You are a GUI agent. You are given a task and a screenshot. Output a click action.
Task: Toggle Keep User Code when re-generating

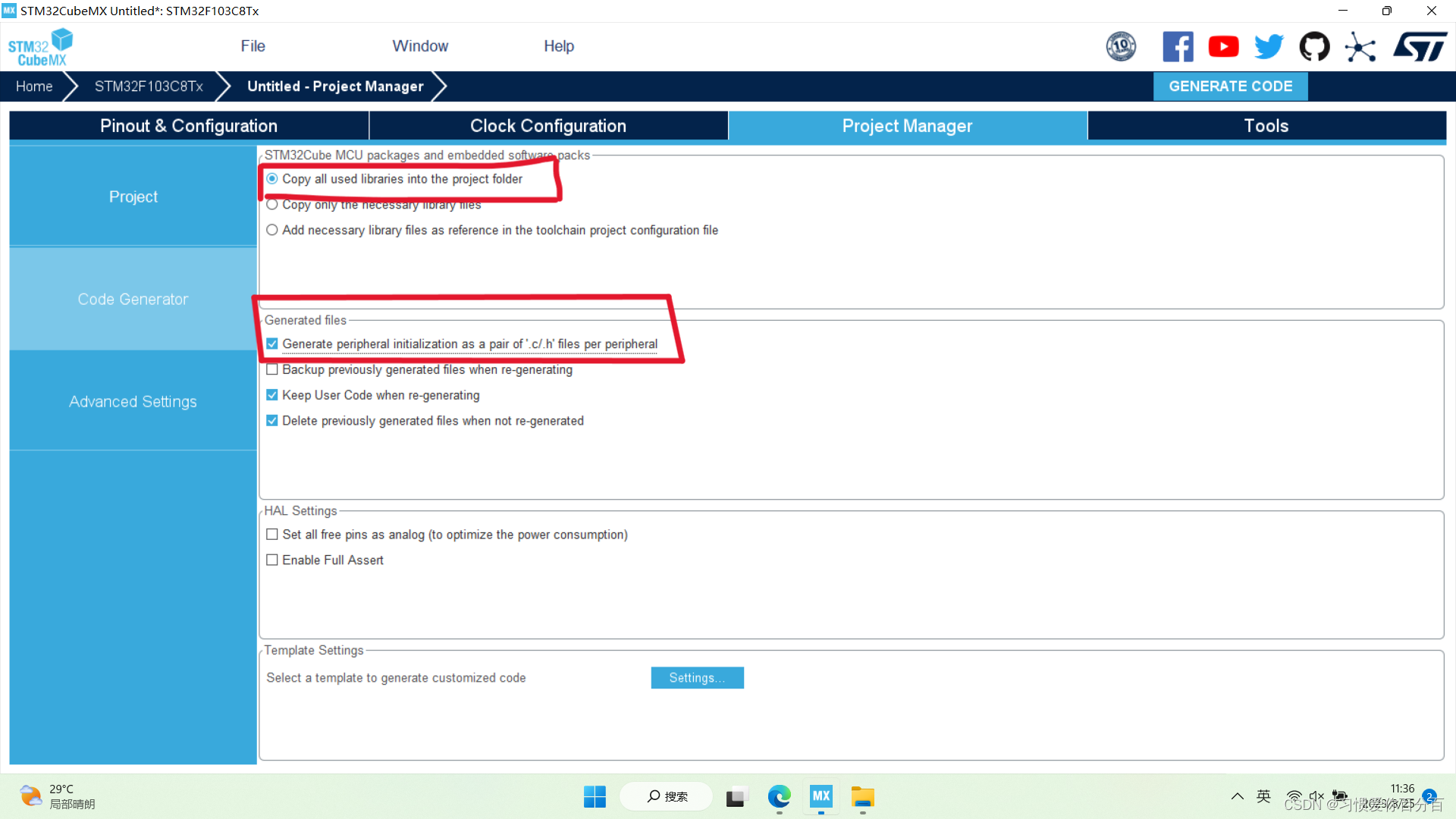[272, 395]
